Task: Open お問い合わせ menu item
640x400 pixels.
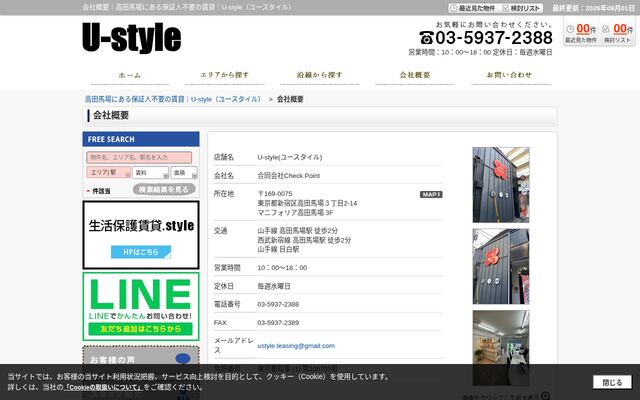Action: point(510,75)
